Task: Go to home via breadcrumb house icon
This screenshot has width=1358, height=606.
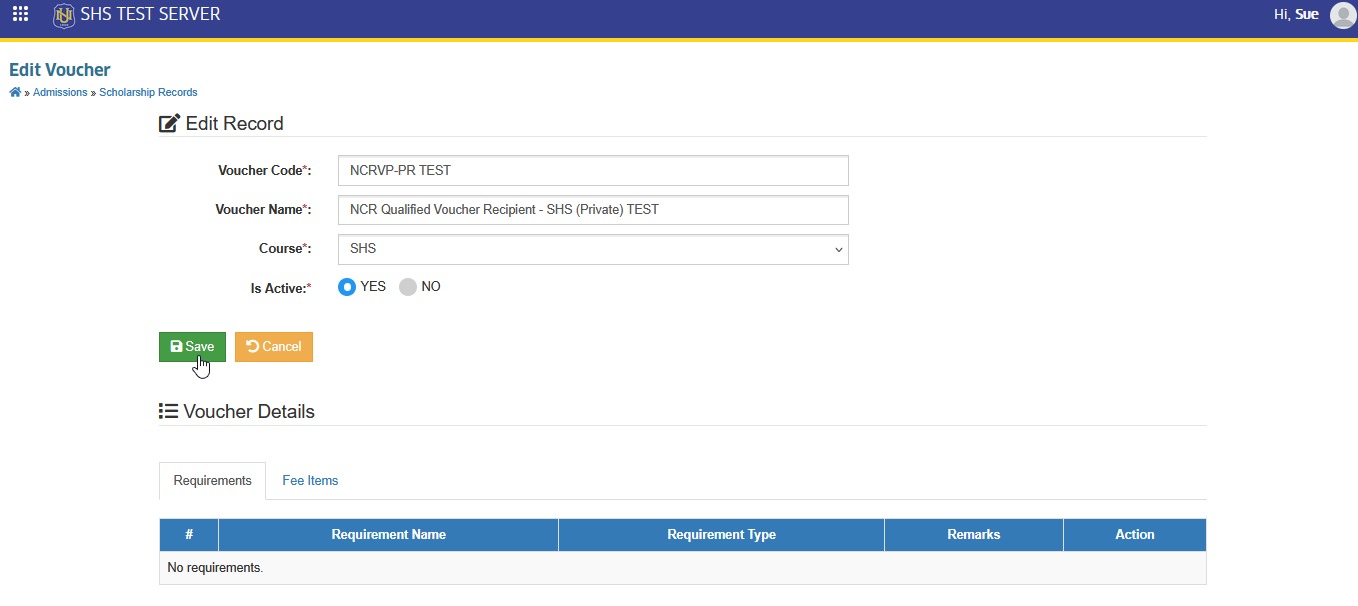Action: point(15,92)
